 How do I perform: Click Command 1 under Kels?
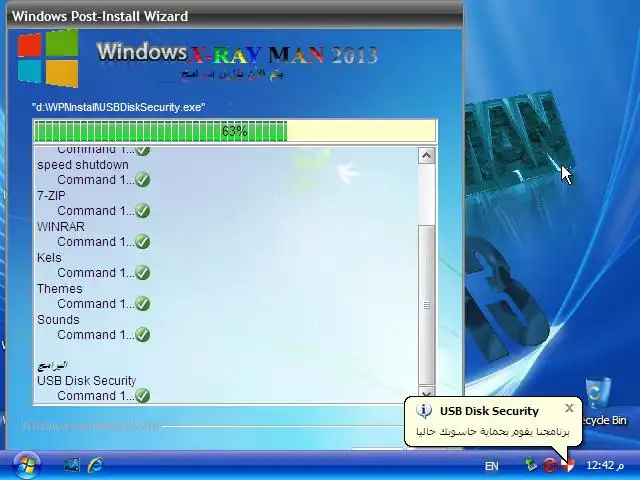point(96,273)
